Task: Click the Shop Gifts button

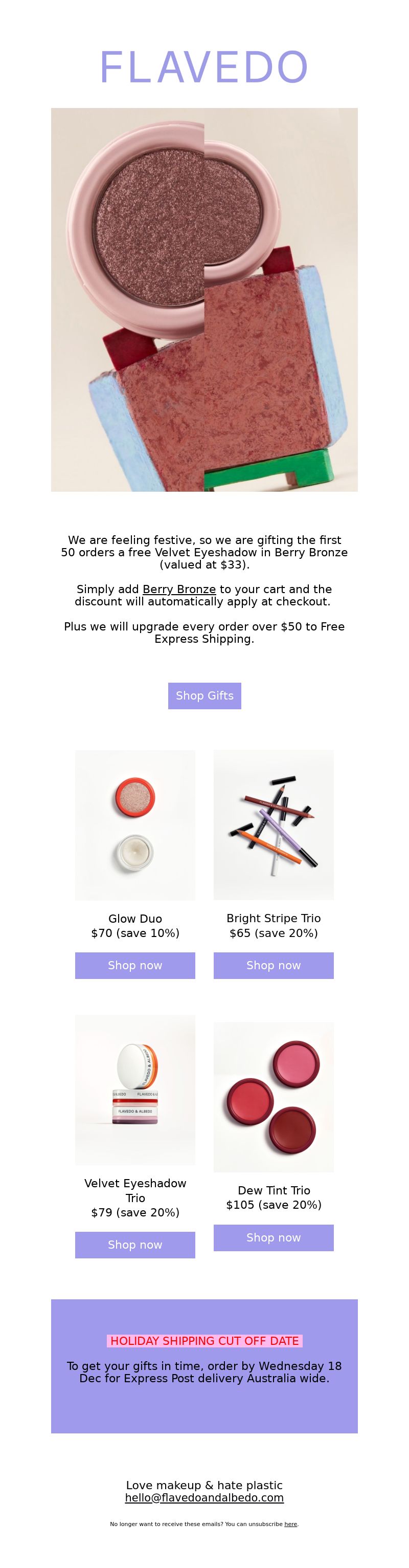Action: pyautogui.click(x=204, y=696)
